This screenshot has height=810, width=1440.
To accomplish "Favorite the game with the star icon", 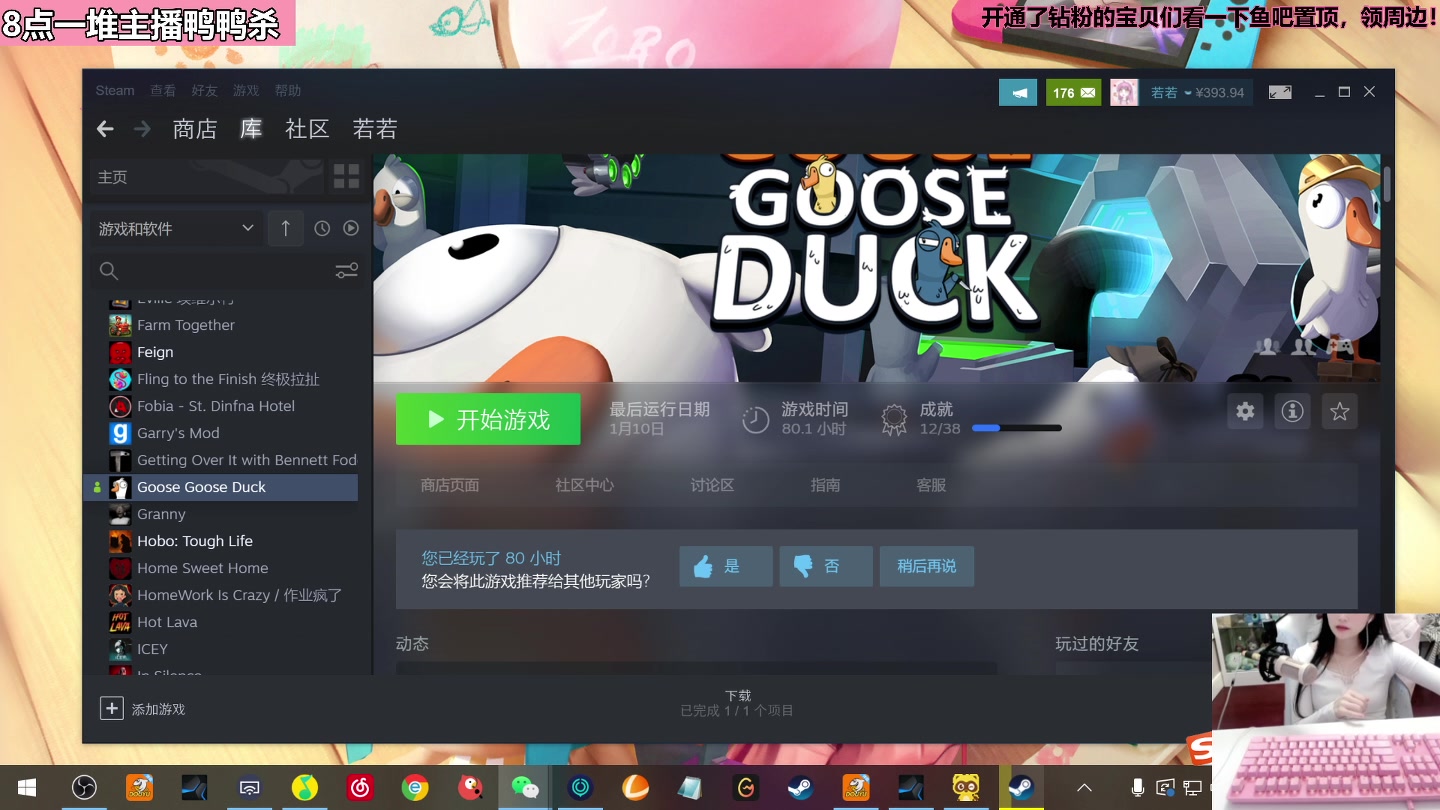I will point(1339,411).
